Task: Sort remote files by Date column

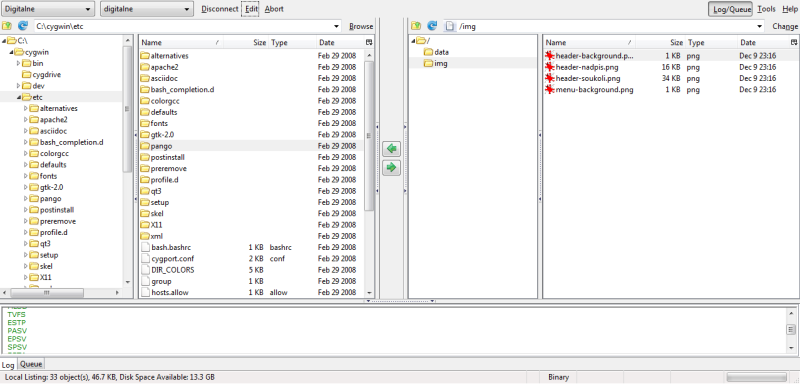Action: [763, 43]
